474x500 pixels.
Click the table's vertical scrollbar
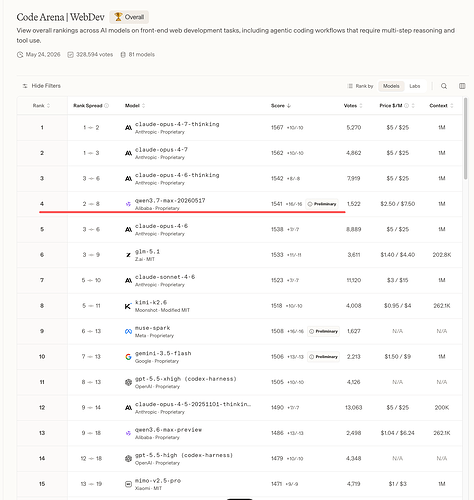click(x=465, y=139)
